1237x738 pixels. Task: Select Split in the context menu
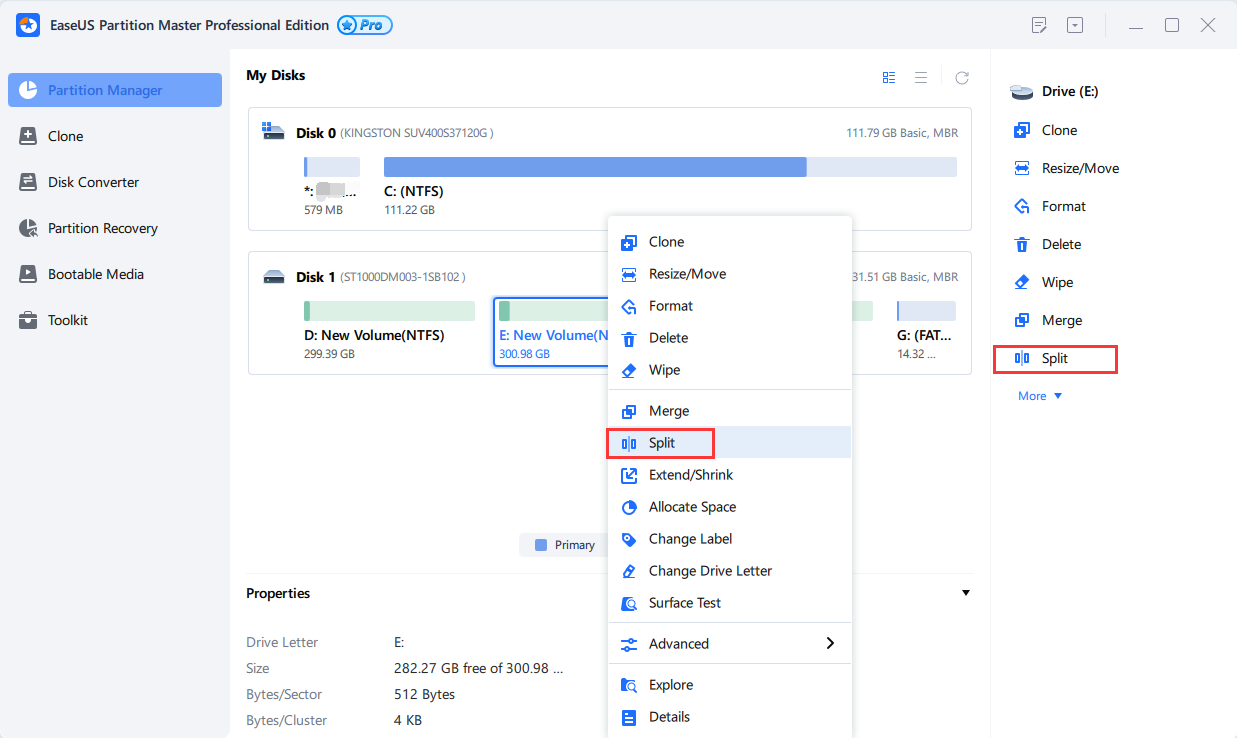(x=661, y=443)
